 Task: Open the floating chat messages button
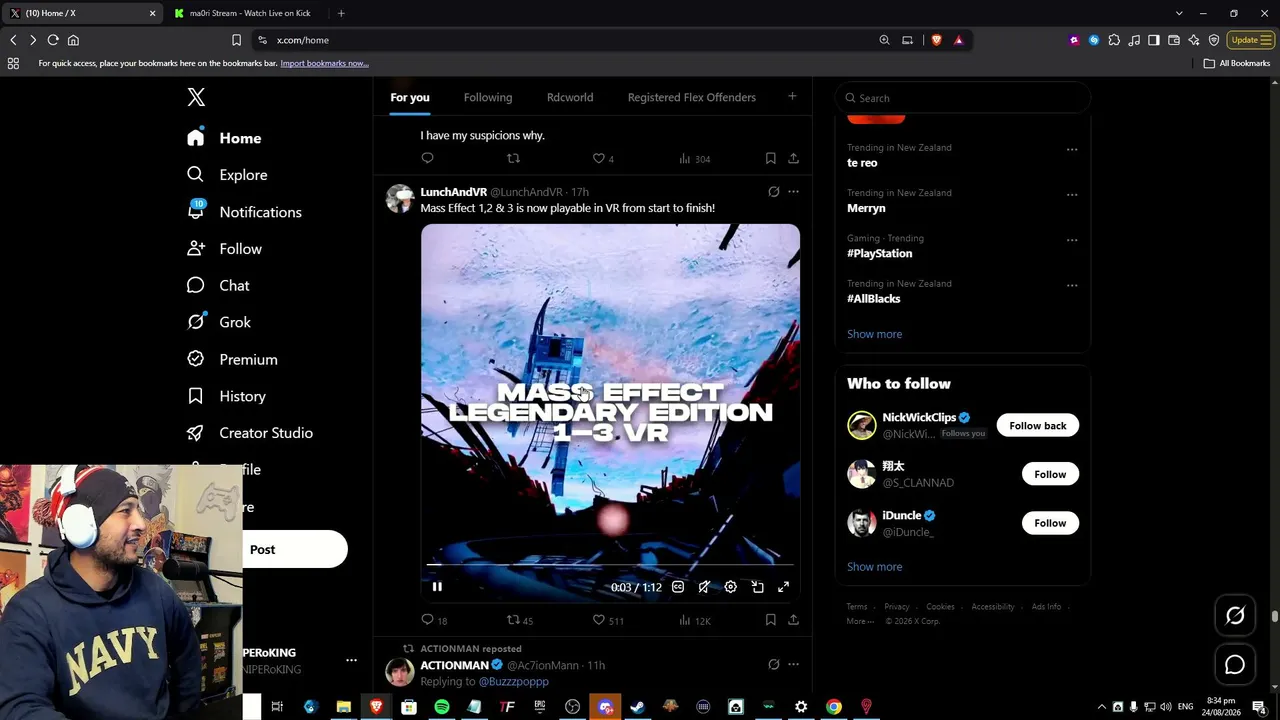pos(1235,665)
